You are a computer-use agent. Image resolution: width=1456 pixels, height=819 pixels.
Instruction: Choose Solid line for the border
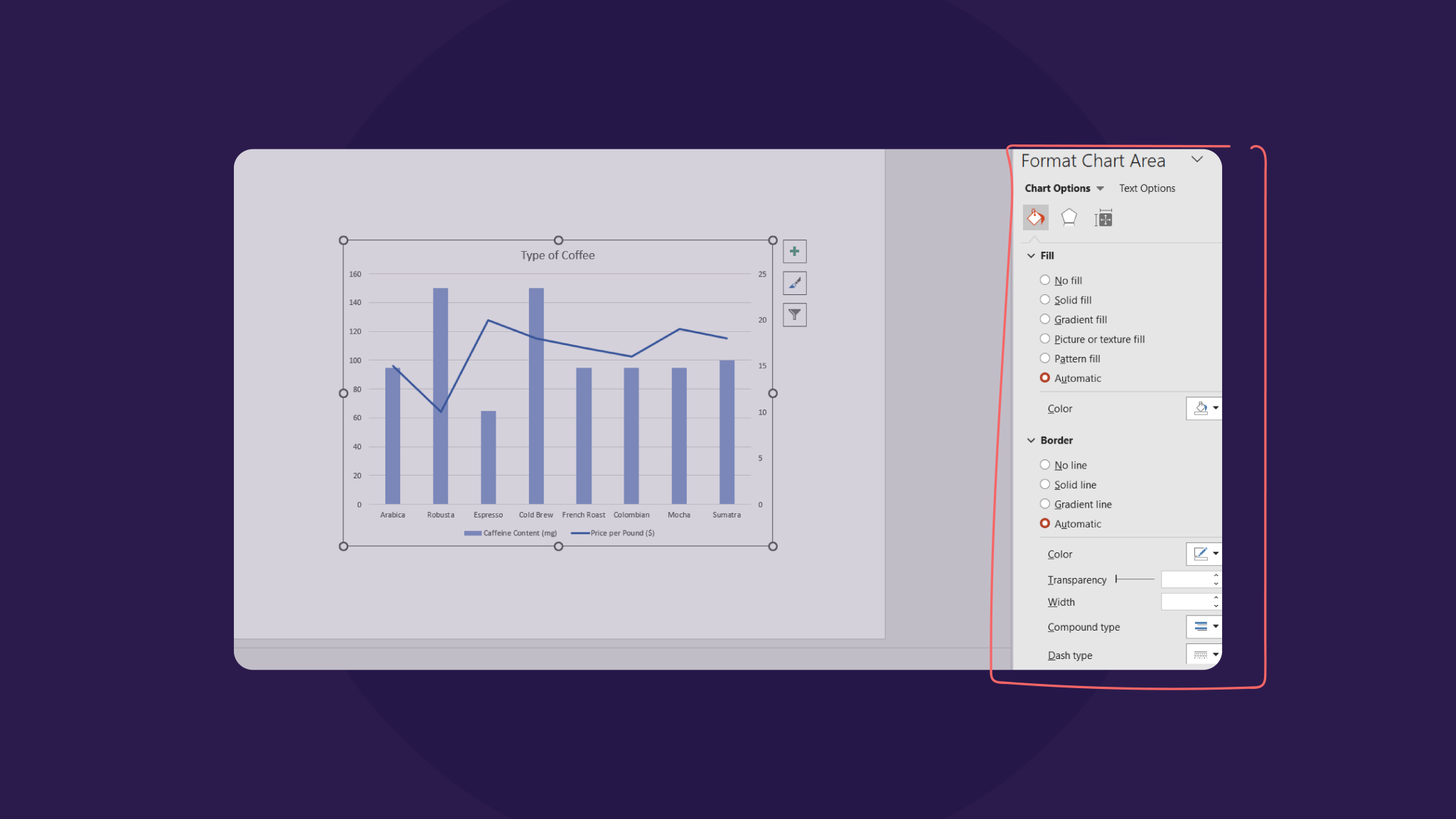(x=1045, y=484)
